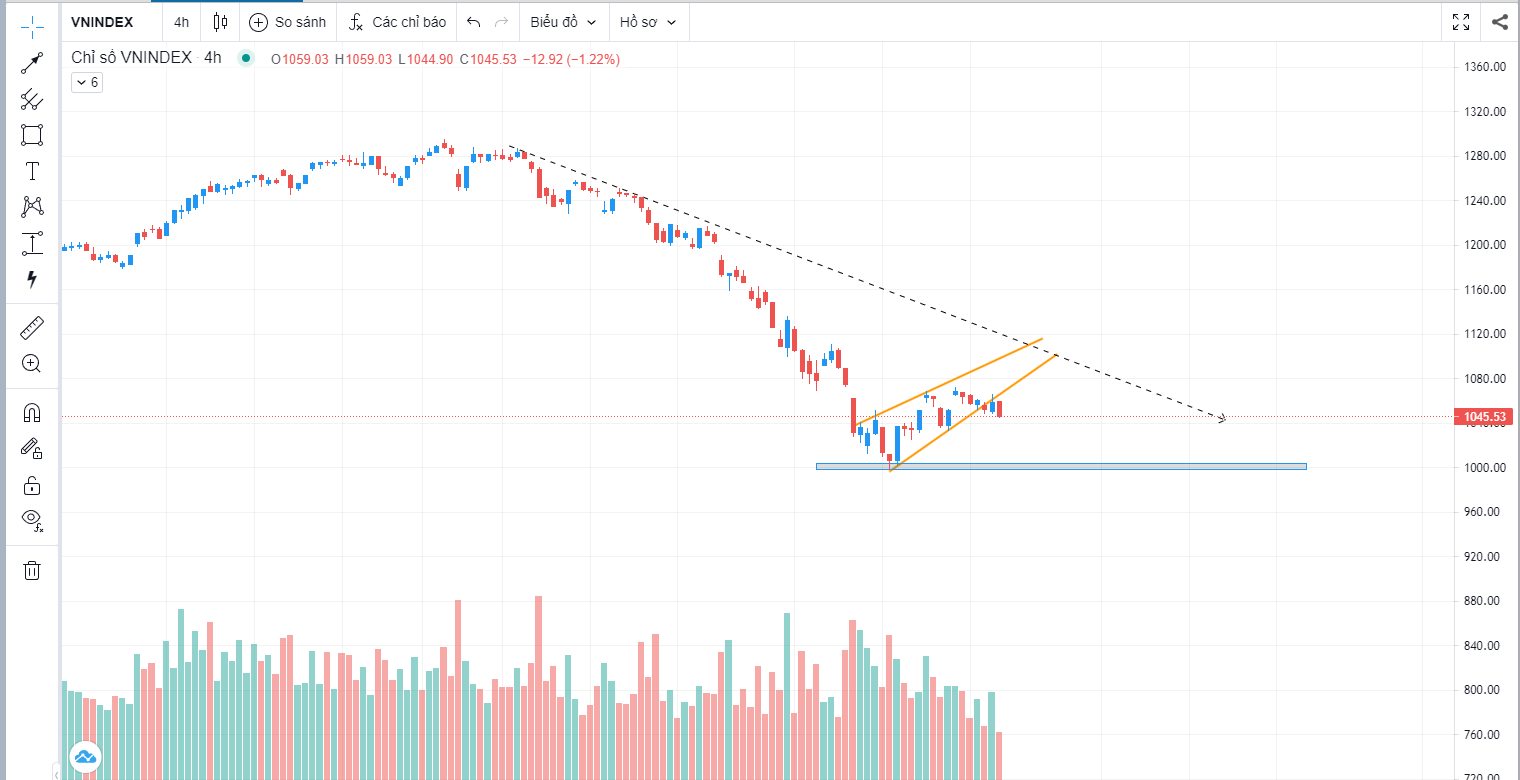The width and height of the screenshot is (1520, 780).
Task: Toggle lock all drawing tools
Action: click(32, 485)
